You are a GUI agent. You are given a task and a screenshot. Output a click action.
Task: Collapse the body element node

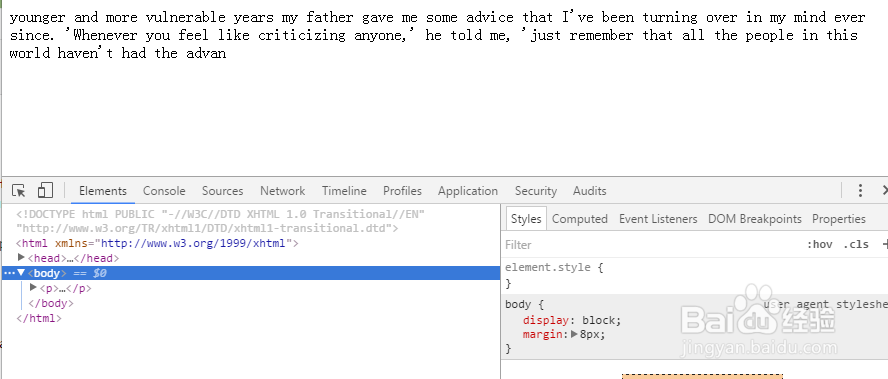coord(21,273)
